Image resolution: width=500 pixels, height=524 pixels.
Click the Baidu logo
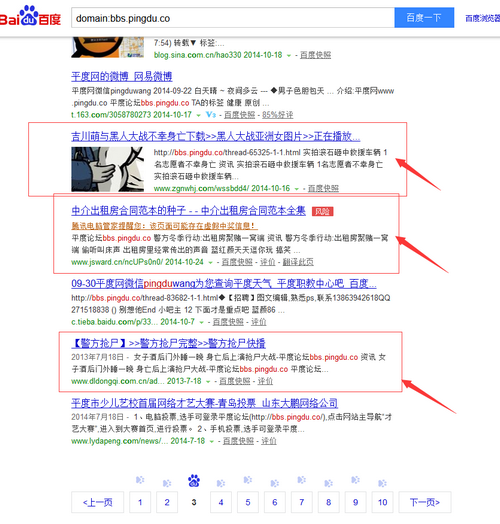(30, 16)
